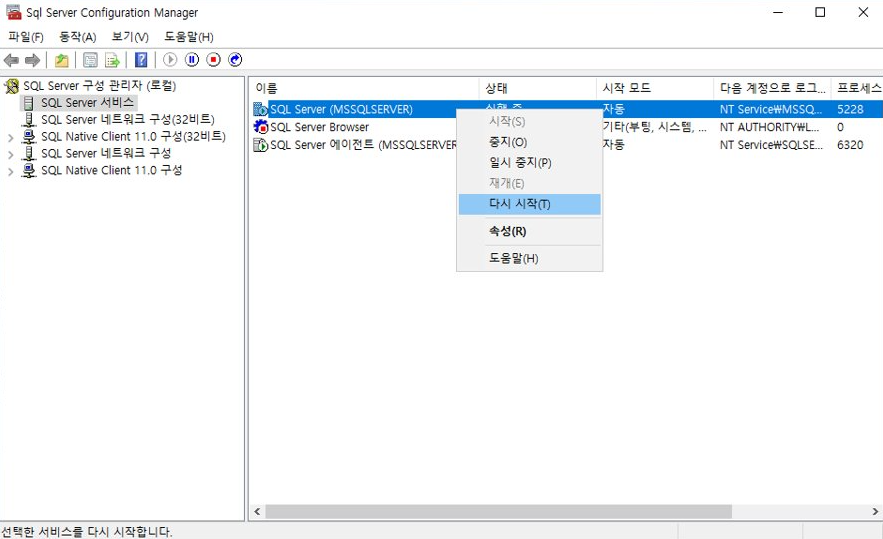The width and height of the screenshot is (883, 539).
Task: Sort by 다음 계정으로 로그... column header
Action: click(x=773, y=88)
